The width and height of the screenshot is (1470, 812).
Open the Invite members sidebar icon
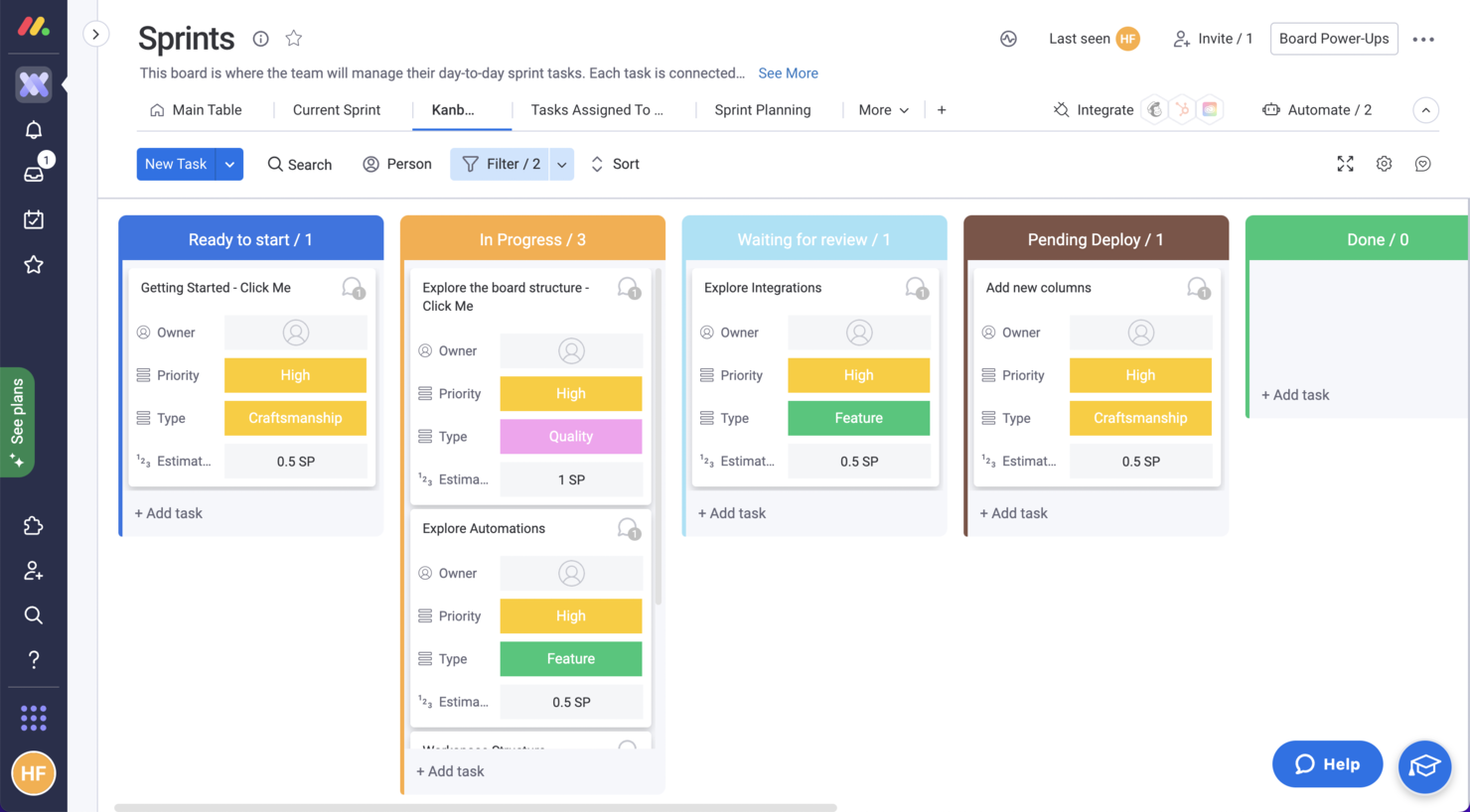[34, 570]
